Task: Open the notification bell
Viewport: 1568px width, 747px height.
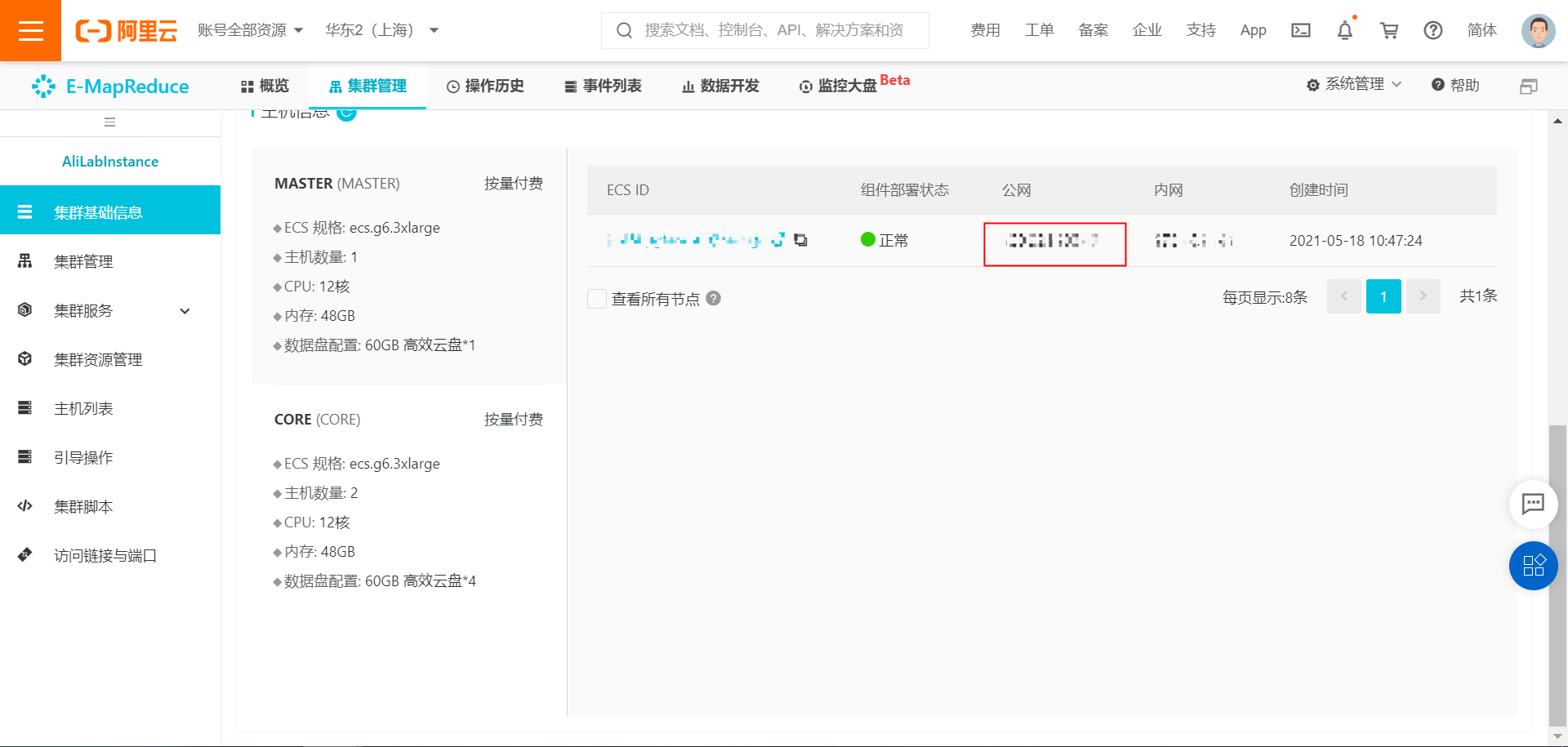Action: tap(1345, 30)
